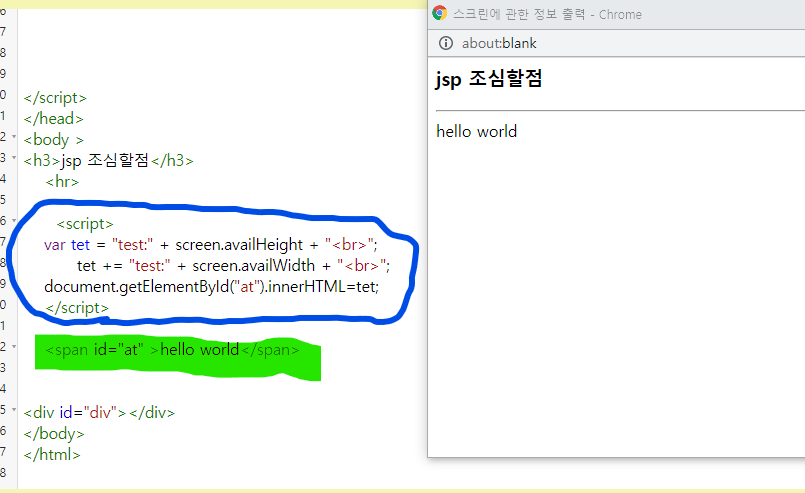The width and height of the screenshot is (805, 493).
Task: Click the <h3>jsp 조심할점</h3> code line
Action: [x=108, y=161]
